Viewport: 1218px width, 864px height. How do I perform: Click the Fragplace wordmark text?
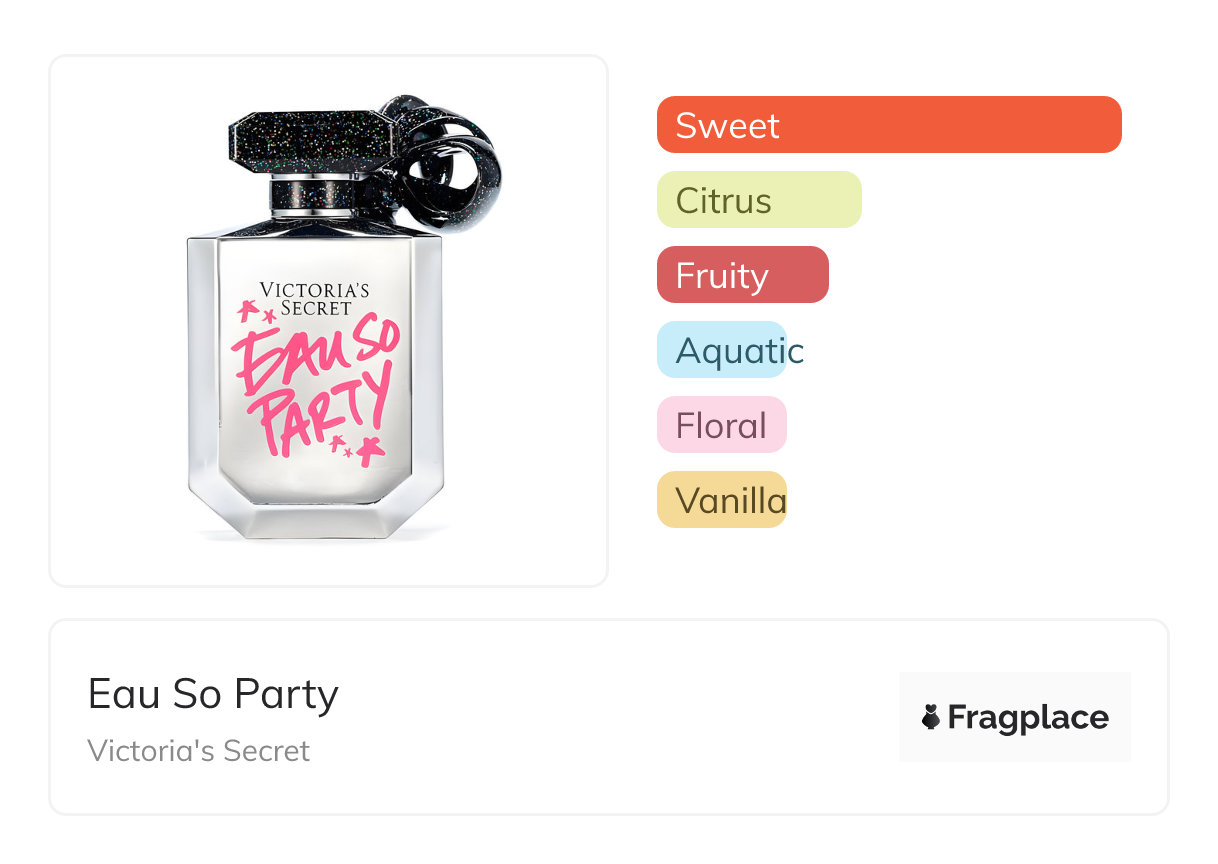pos(1028,717)
